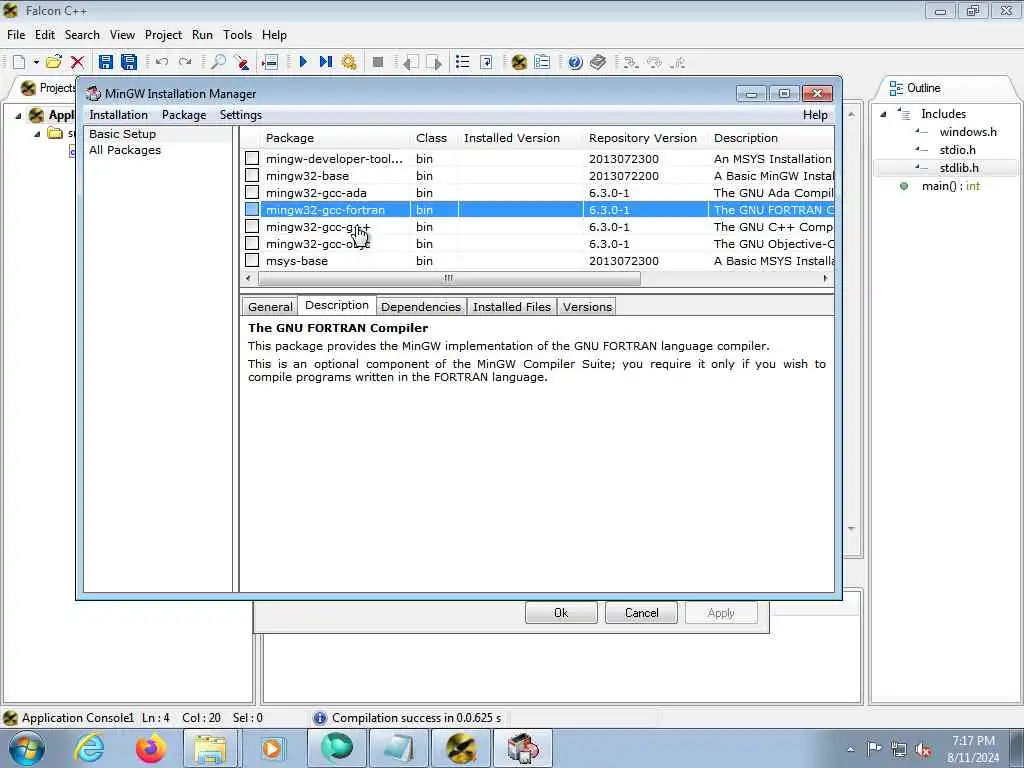Select main() : int in Outline

point(950,186)
